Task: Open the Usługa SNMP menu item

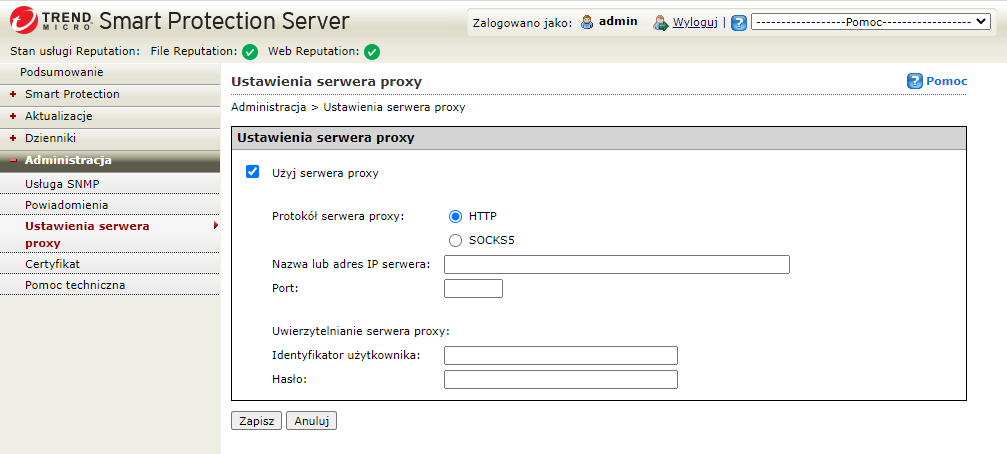Action: (62, 184)
